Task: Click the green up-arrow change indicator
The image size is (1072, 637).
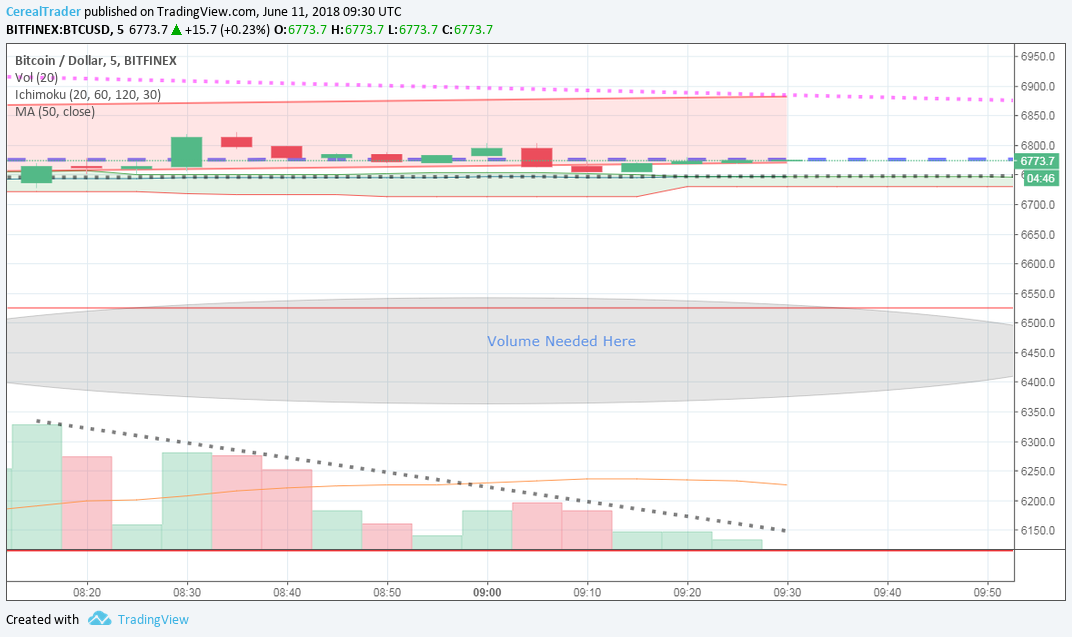Action: (176, 29)
